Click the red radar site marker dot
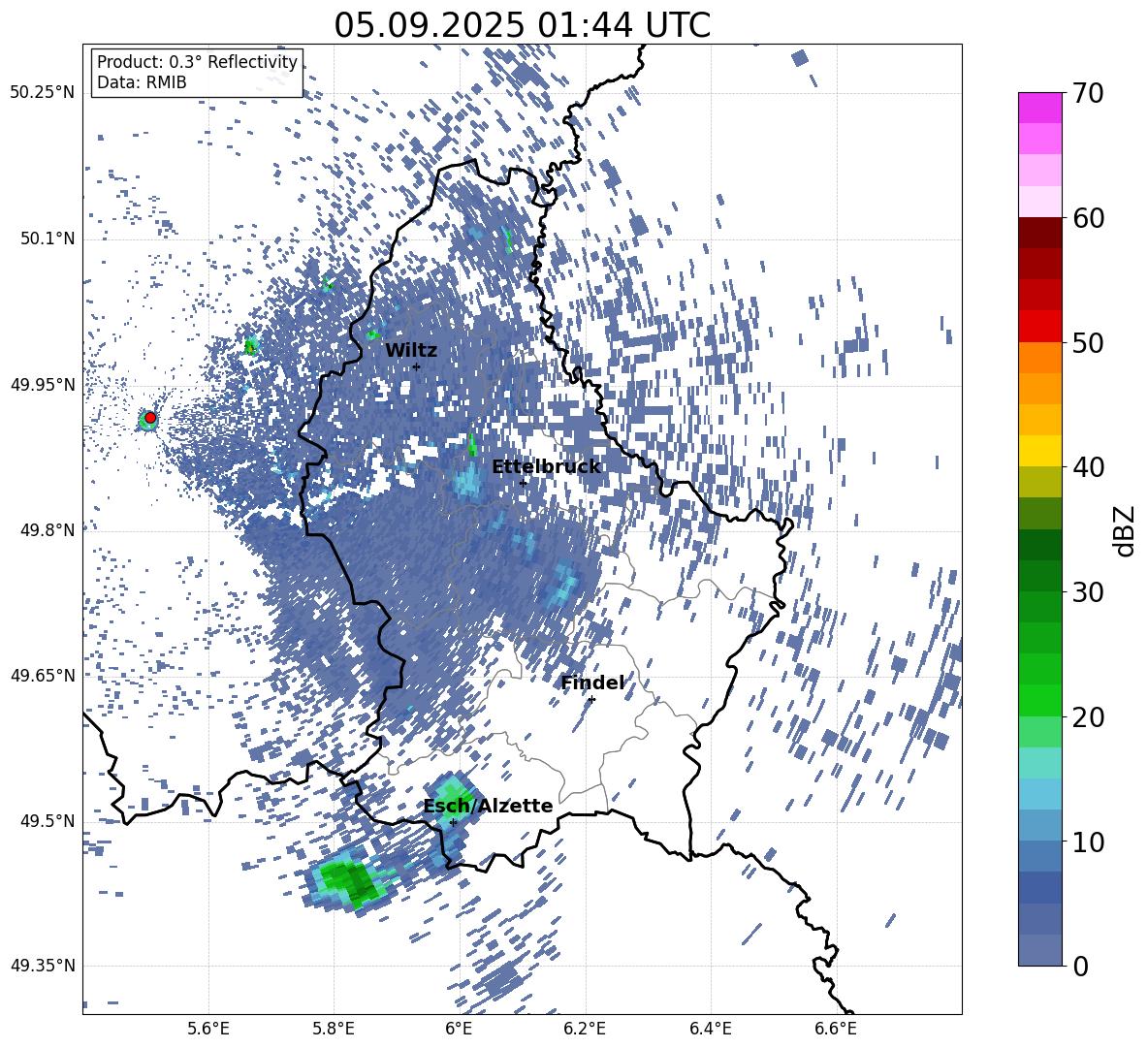Viewport: 1148px width, 1048px height. tap(150, 418)
